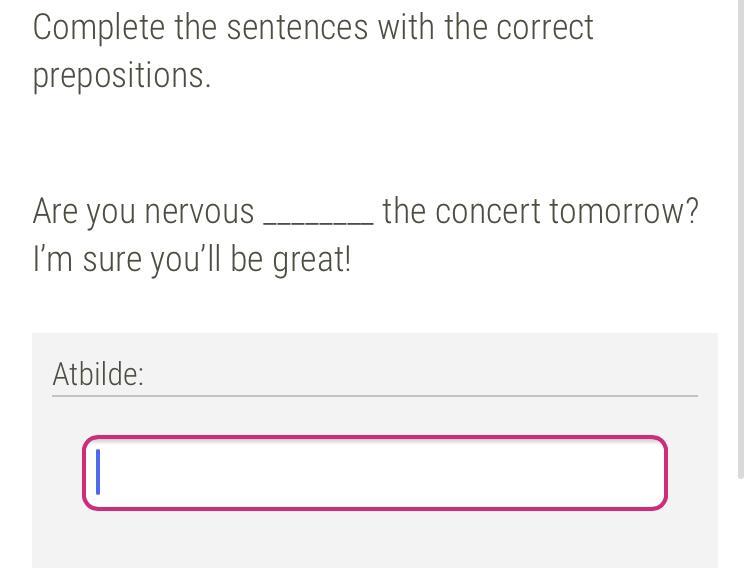Click the word "Are" starting the question

point(56,212)
